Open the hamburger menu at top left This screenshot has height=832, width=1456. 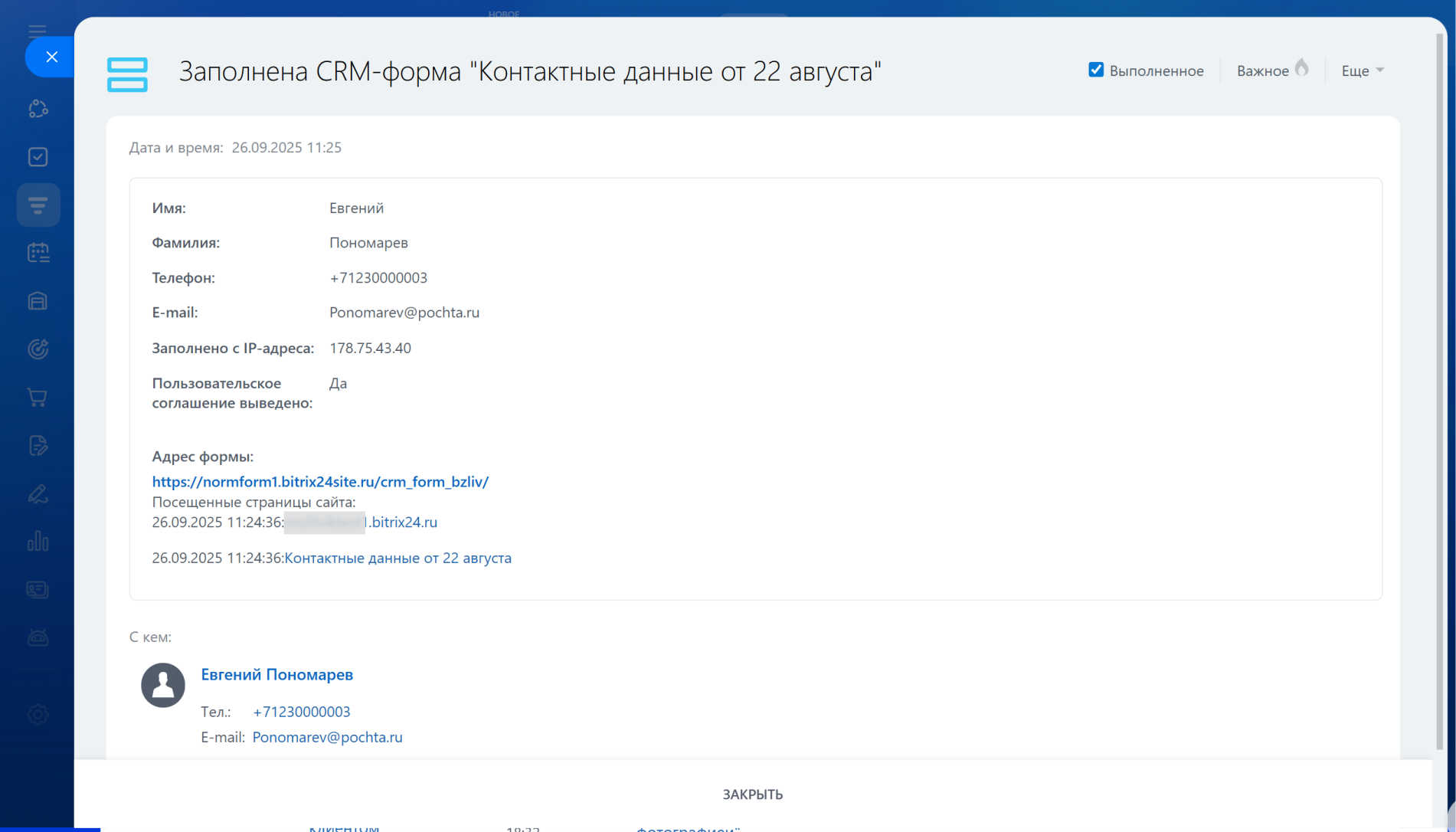pyautogui.click(x=37, y=31)
